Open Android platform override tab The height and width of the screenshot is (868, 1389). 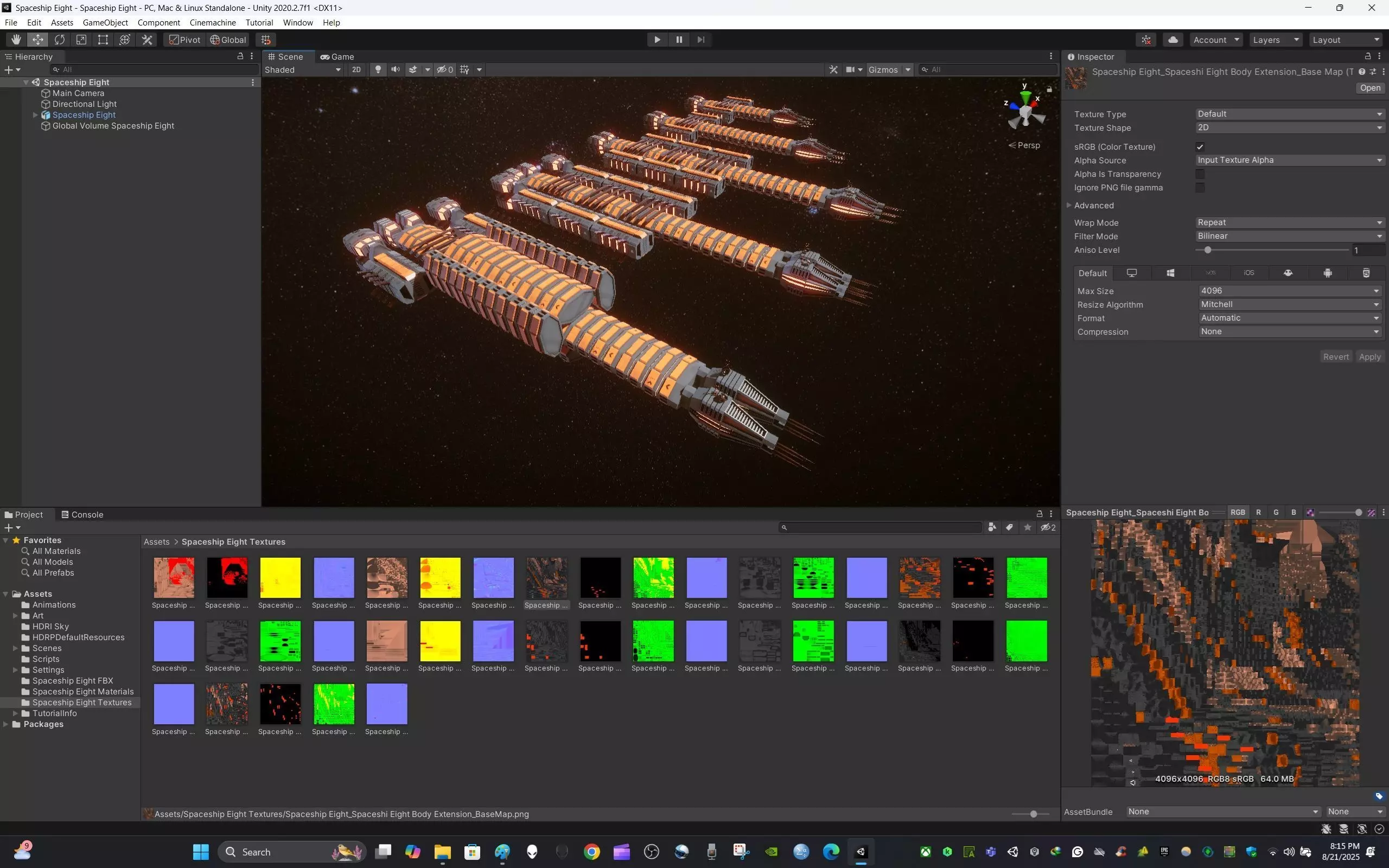click(x=1327, y=273)
